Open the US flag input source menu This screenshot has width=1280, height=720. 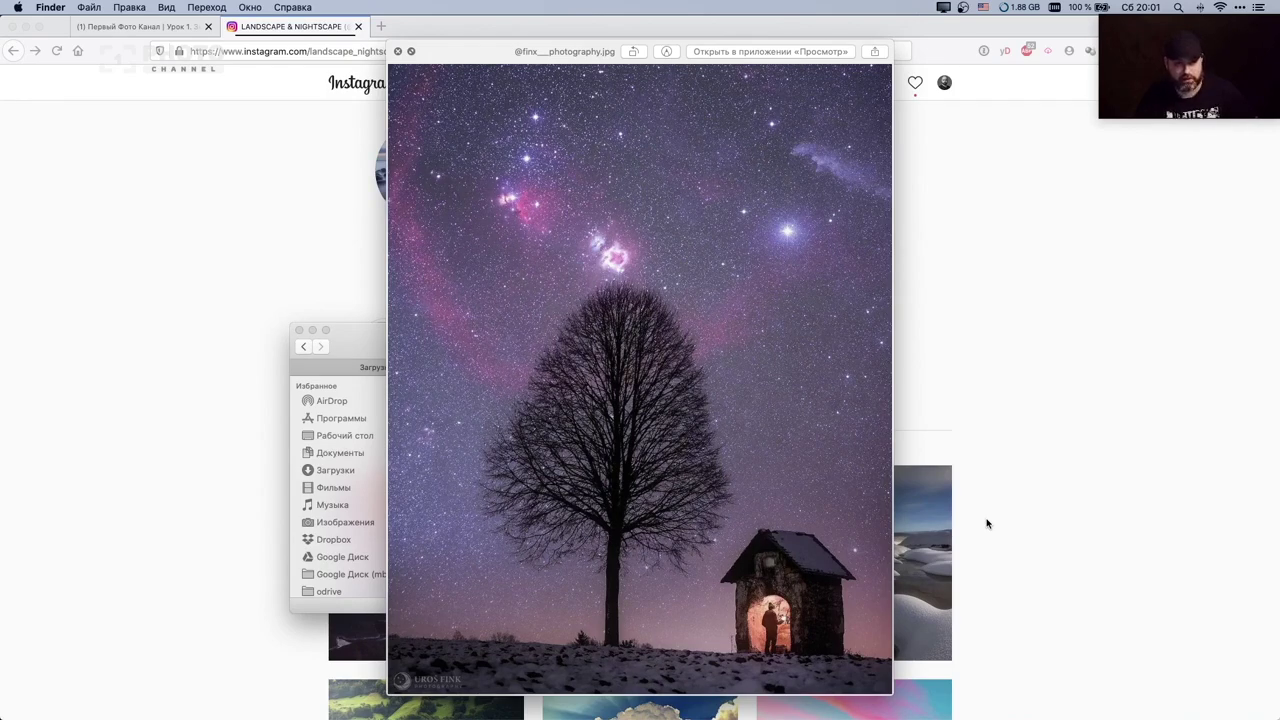click(x=983, y=7)
